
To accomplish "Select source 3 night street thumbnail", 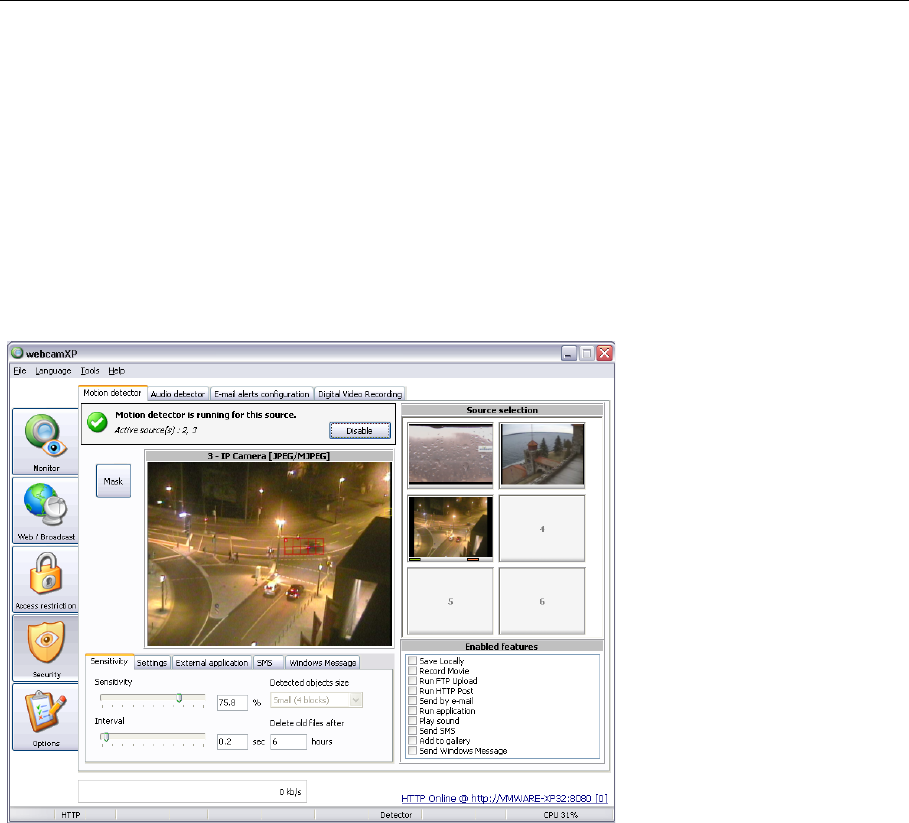I will tap(450, 528).
